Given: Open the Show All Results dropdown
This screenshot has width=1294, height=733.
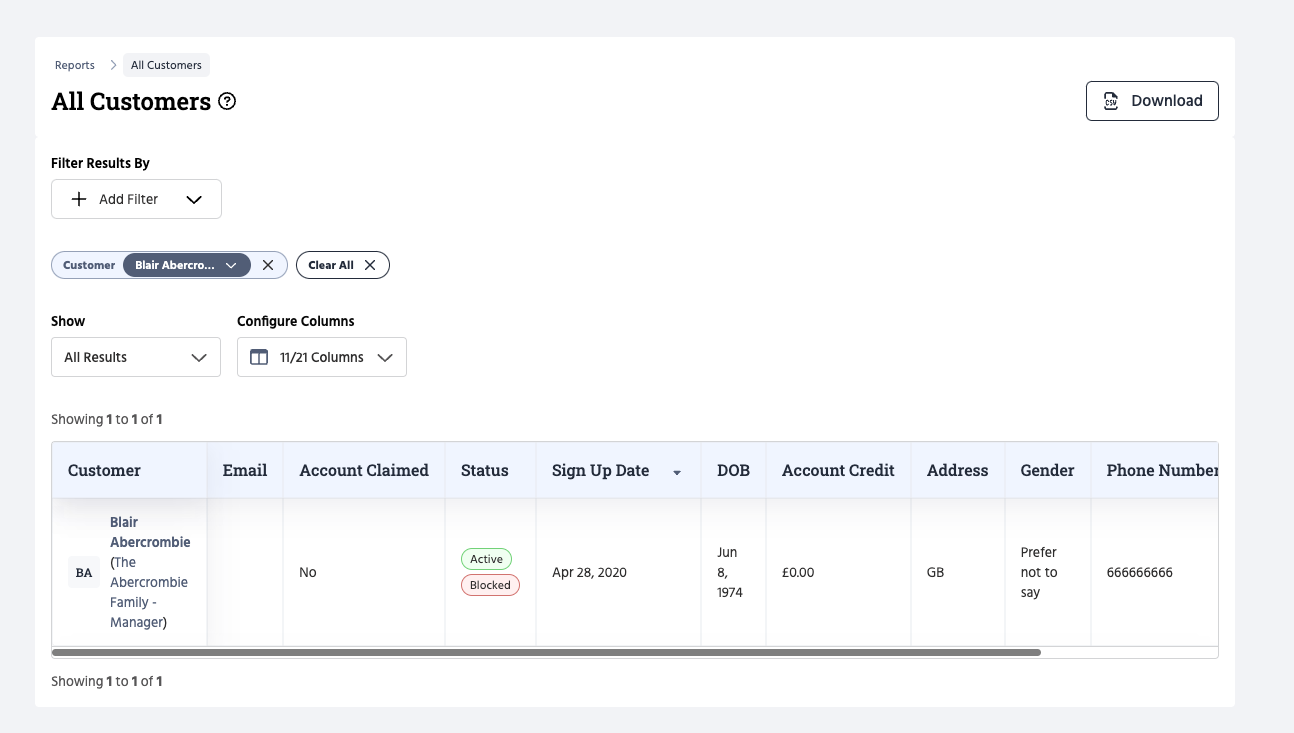Looking at the screenshot, I should coord(136,357).
